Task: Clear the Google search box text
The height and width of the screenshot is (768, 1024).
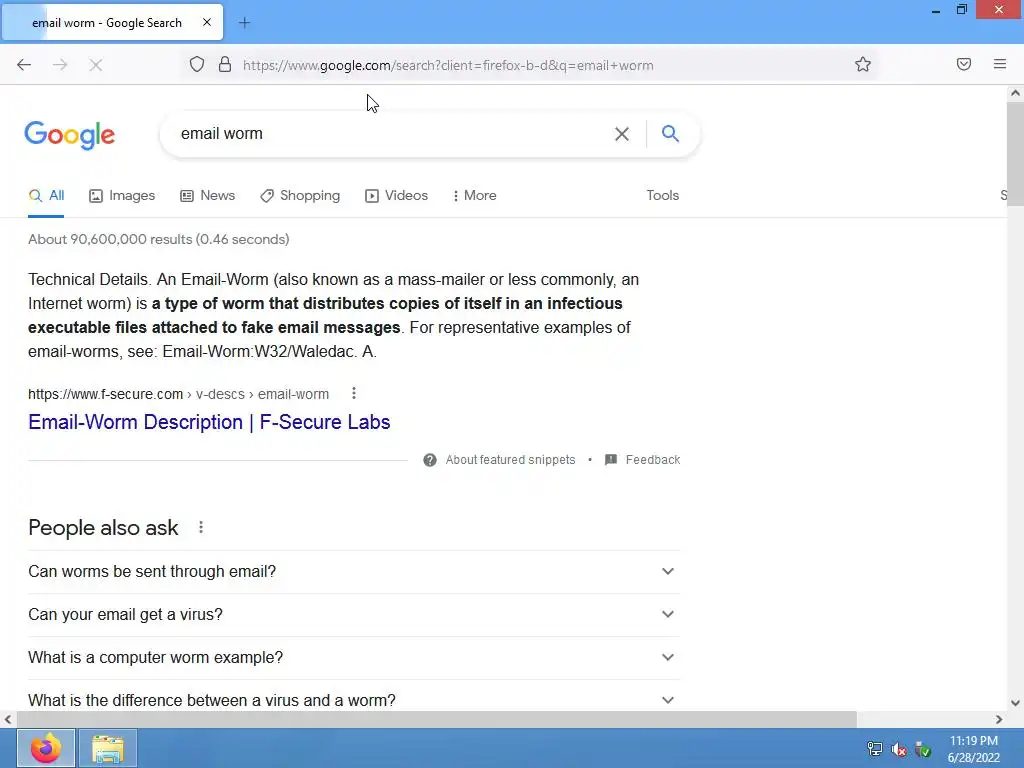Action: pos(622,134)
